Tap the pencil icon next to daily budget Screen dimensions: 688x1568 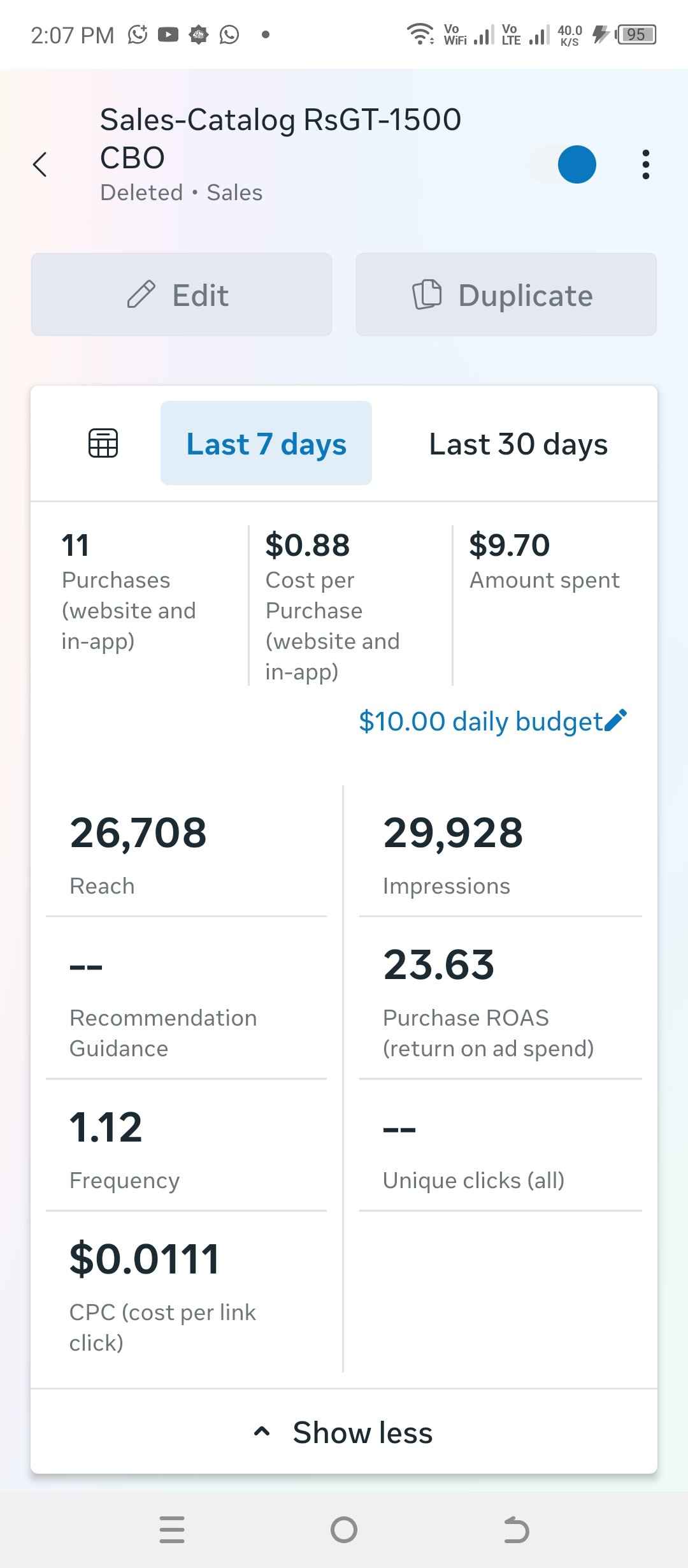(616, 720)
